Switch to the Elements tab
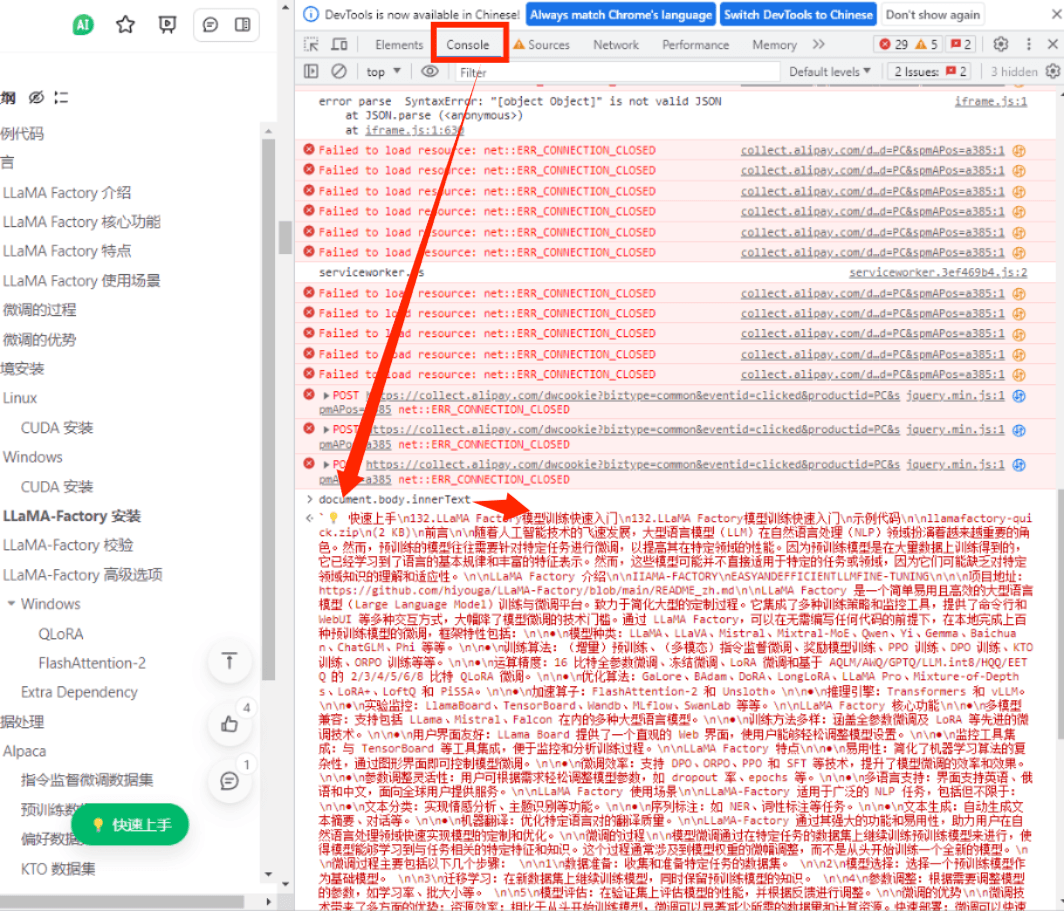 pyautogui.click(x=399, y=45)
